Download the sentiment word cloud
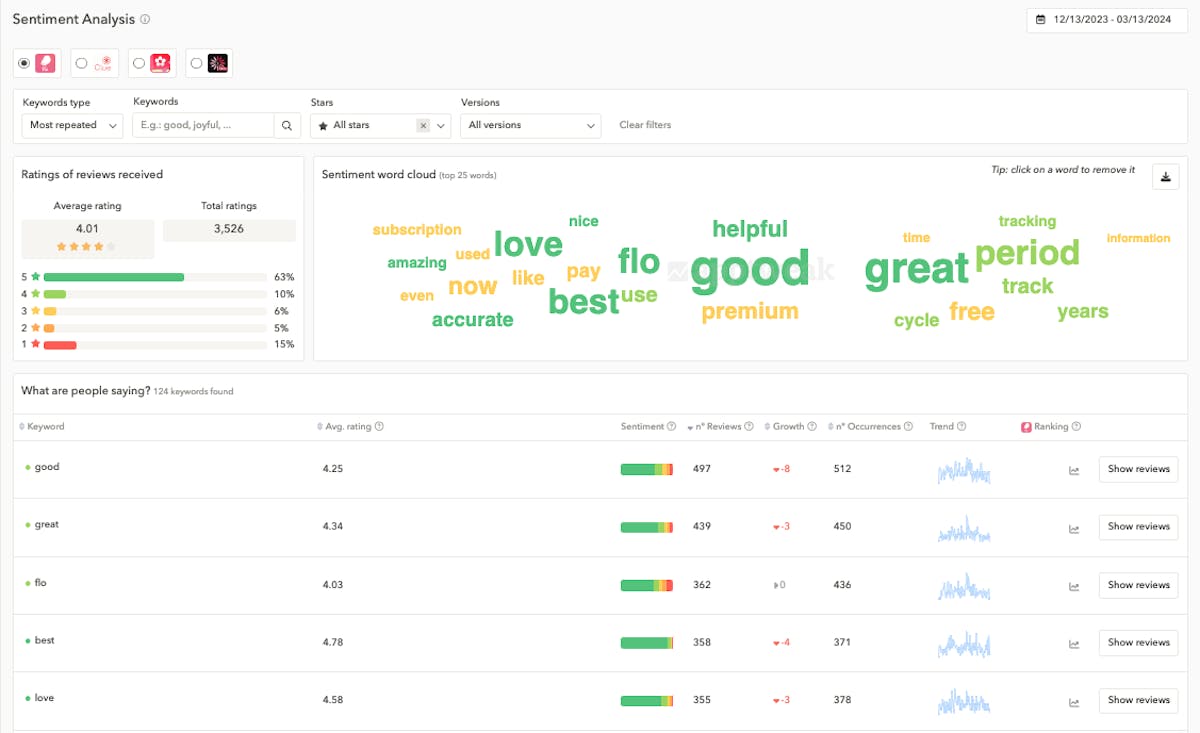 point(1166,177)
